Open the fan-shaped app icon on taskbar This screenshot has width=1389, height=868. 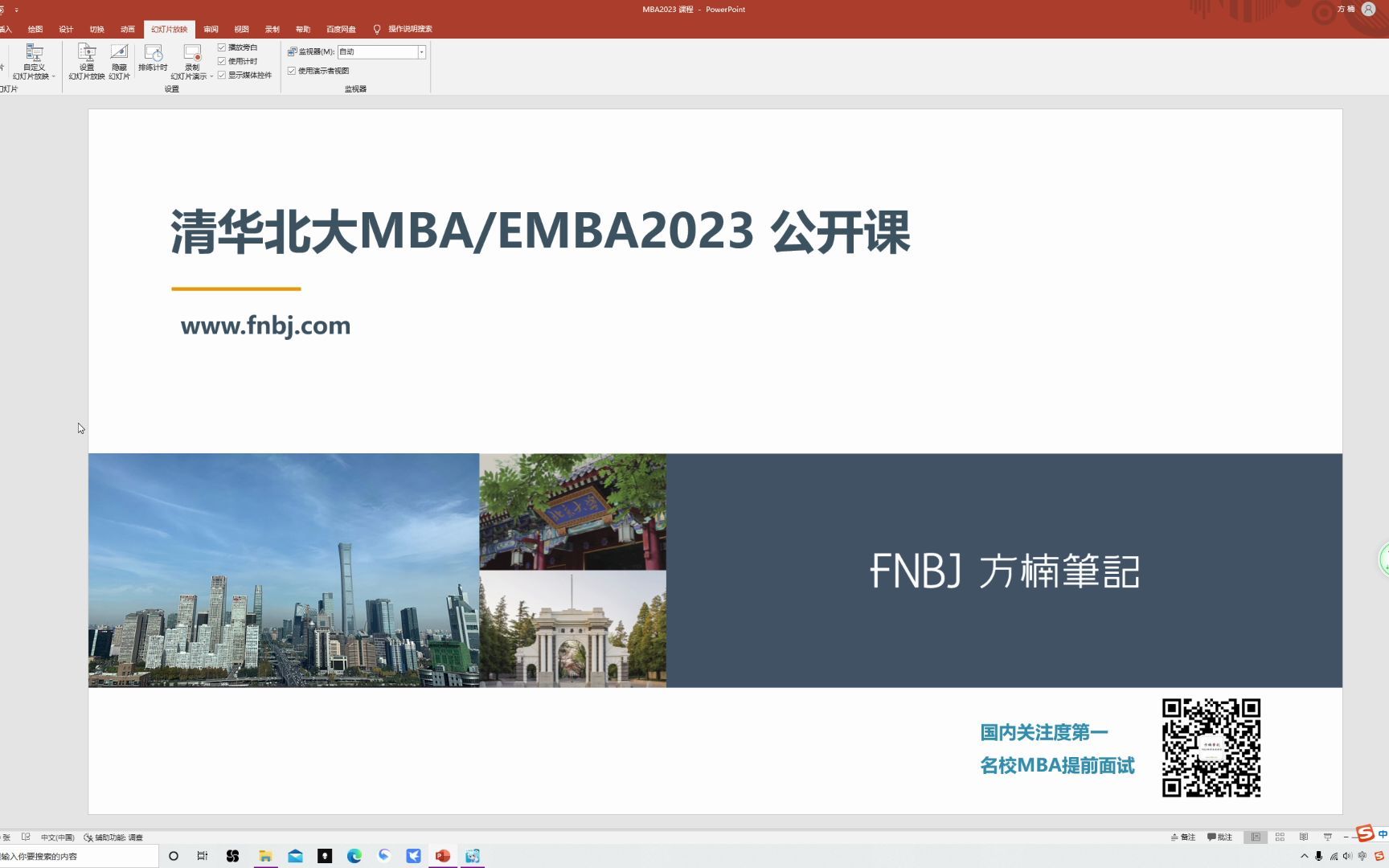pos(233,856)
